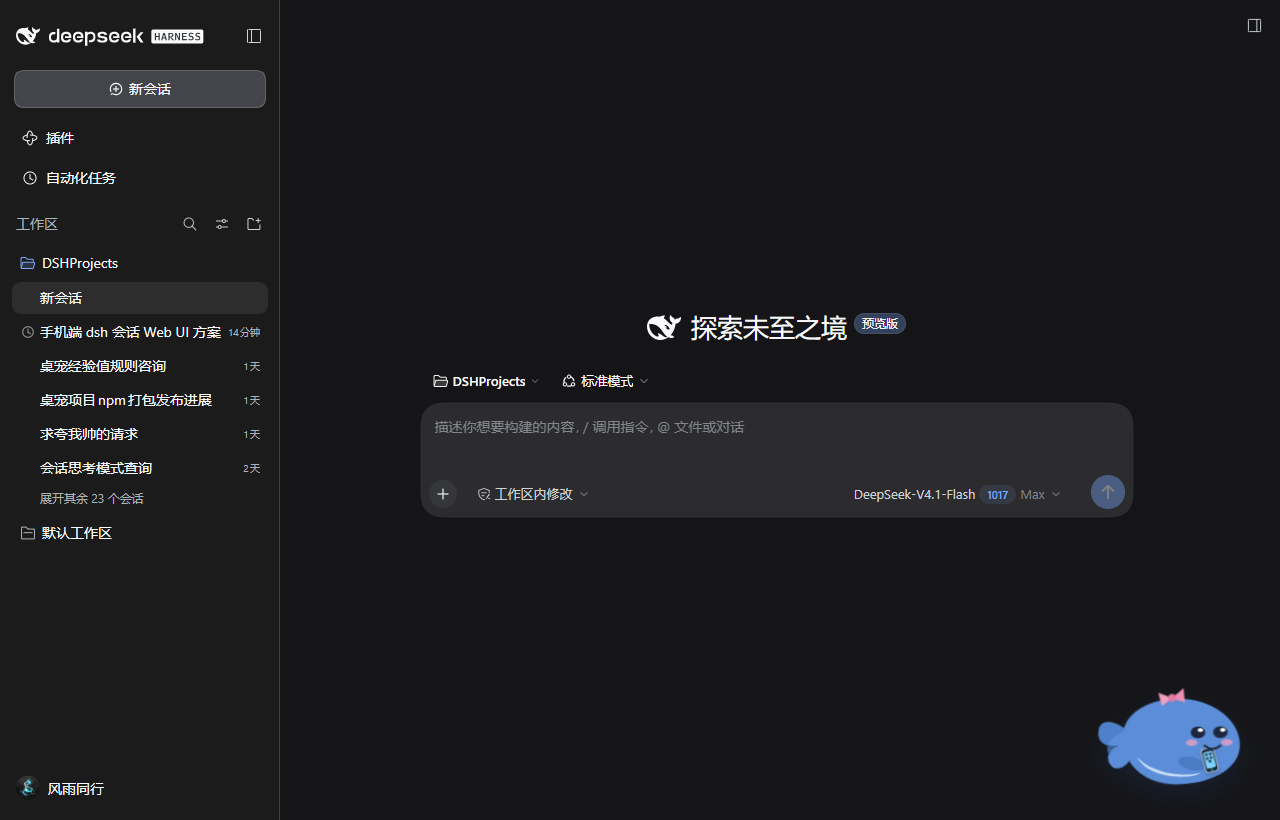Click the HARNESS label beside the logo
This screenshot has height=820, width=1280.
point(177,37)
